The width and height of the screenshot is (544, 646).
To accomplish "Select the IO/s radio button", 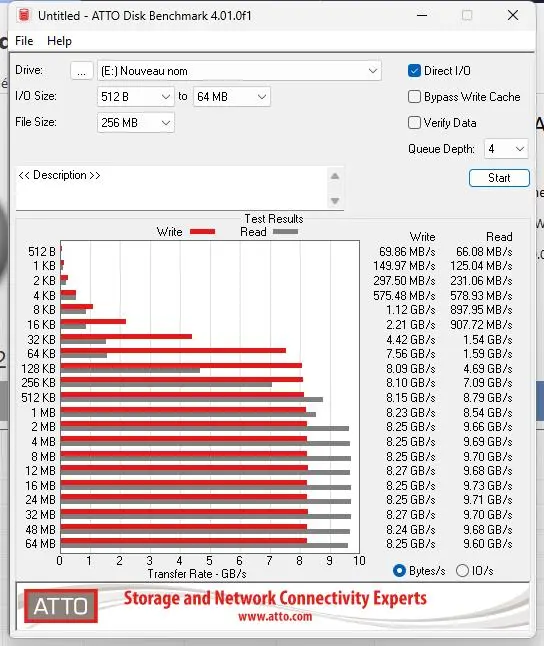I will (x=462, y=571).
